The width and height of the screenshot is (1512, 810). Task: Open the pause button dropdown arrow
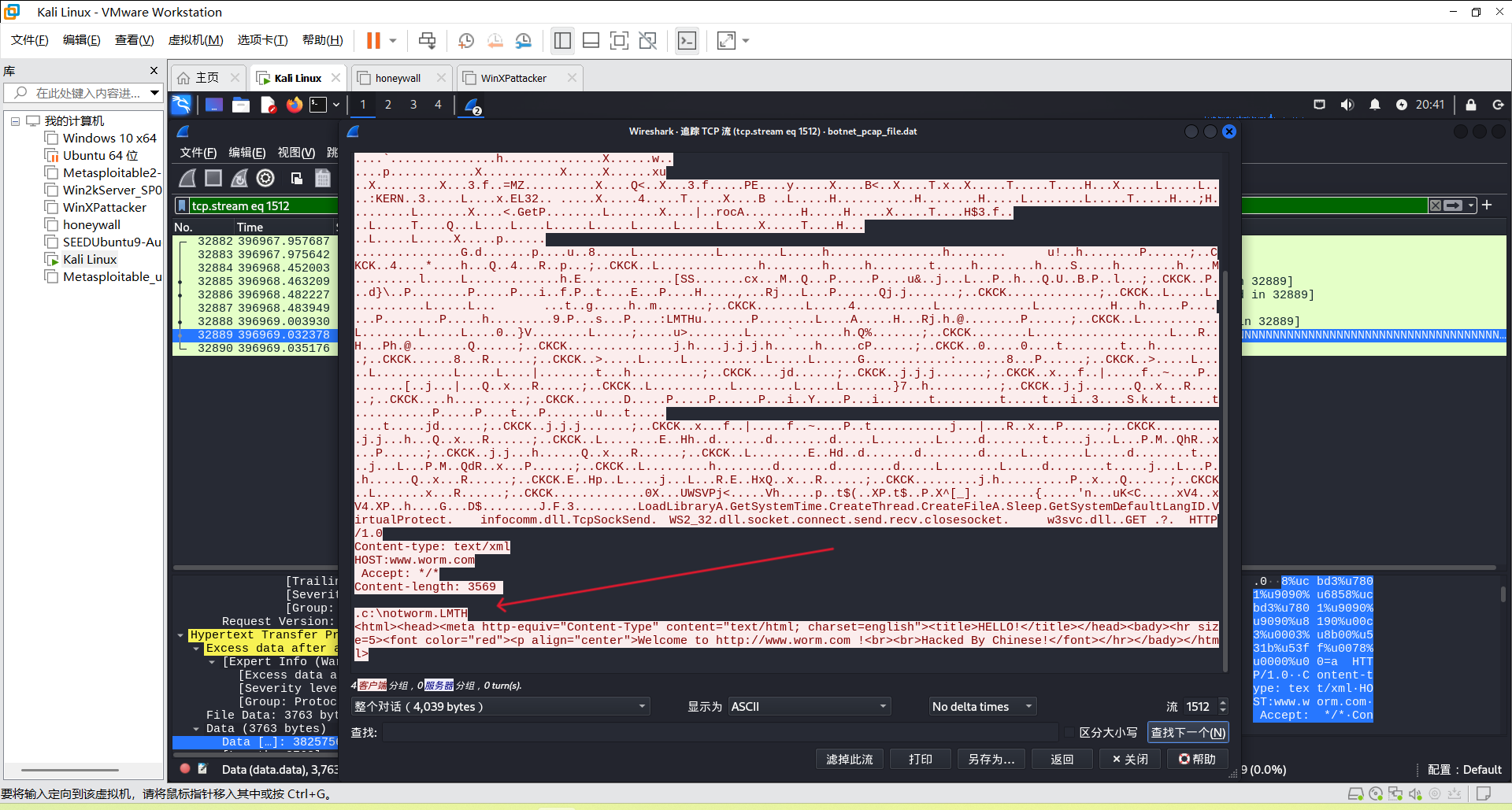click(393, 40)
